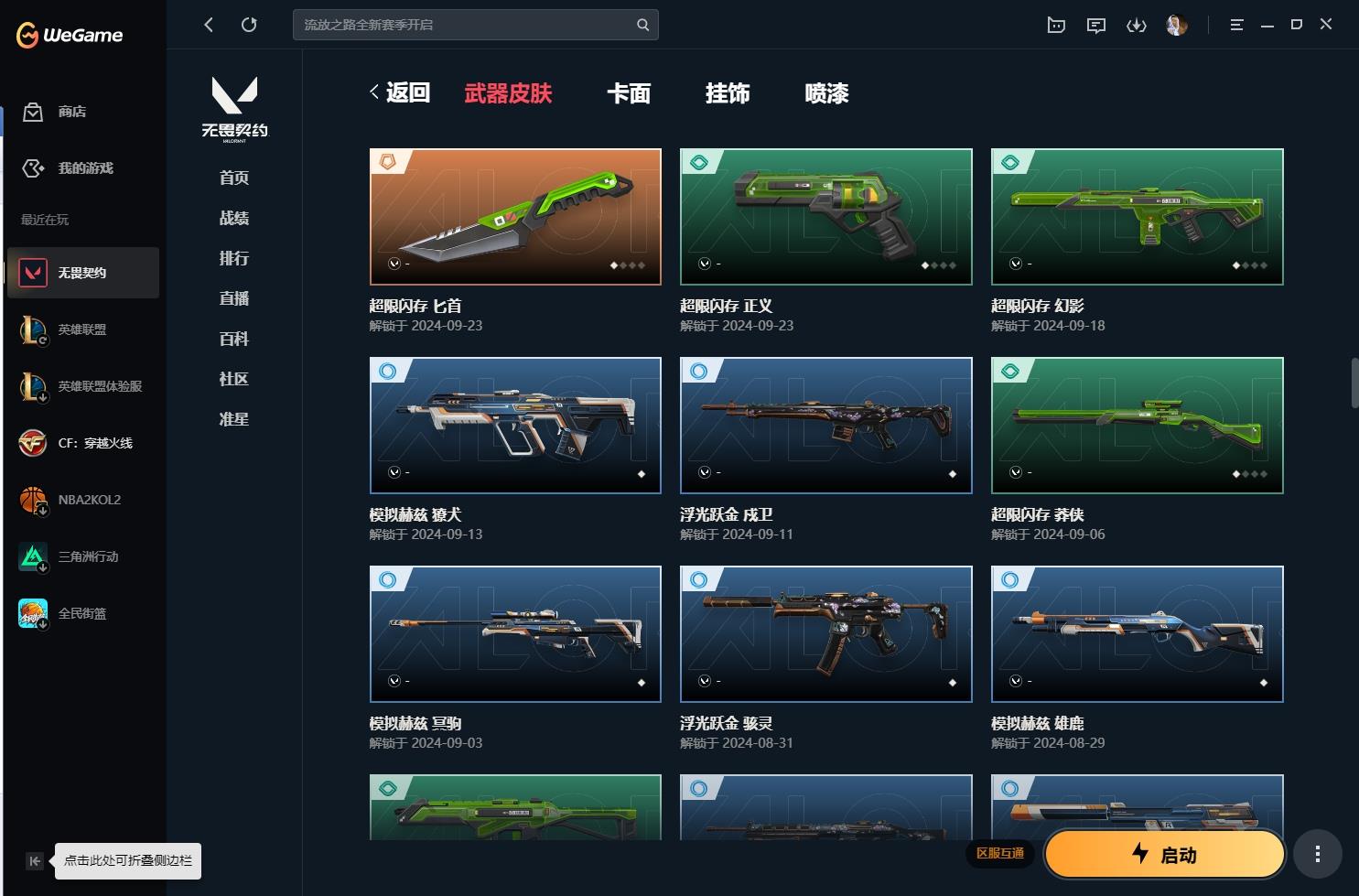
Task: Click the 超限闪存 匕首 skin name
Action: 415,306
